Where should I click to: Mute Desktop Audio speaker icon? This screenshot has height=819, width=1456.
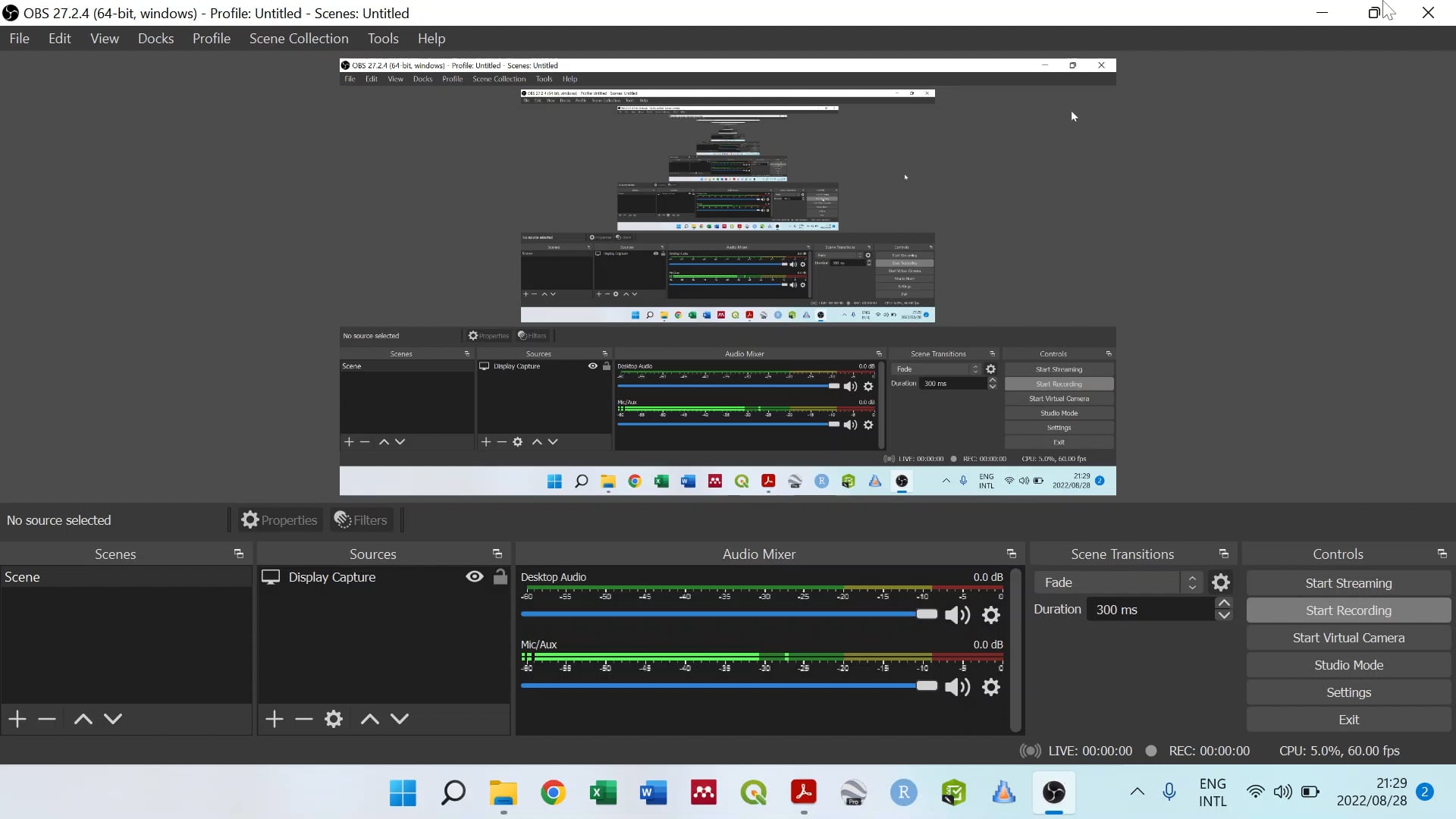(958, 615)
